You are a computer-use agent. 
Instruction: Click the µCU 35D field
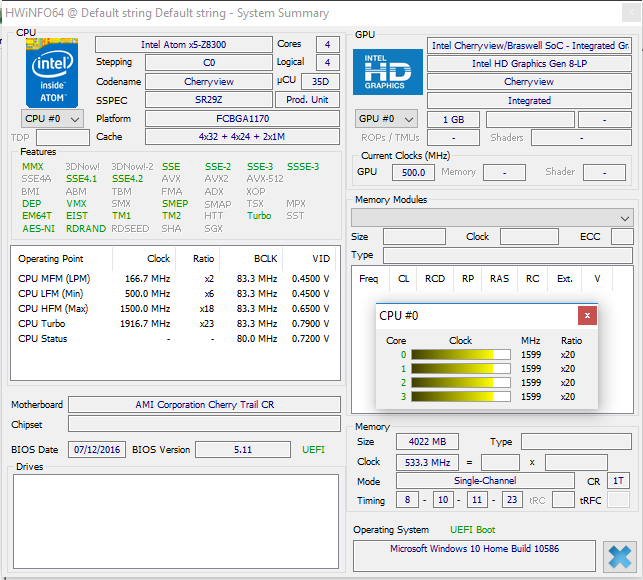pos(320,81)
